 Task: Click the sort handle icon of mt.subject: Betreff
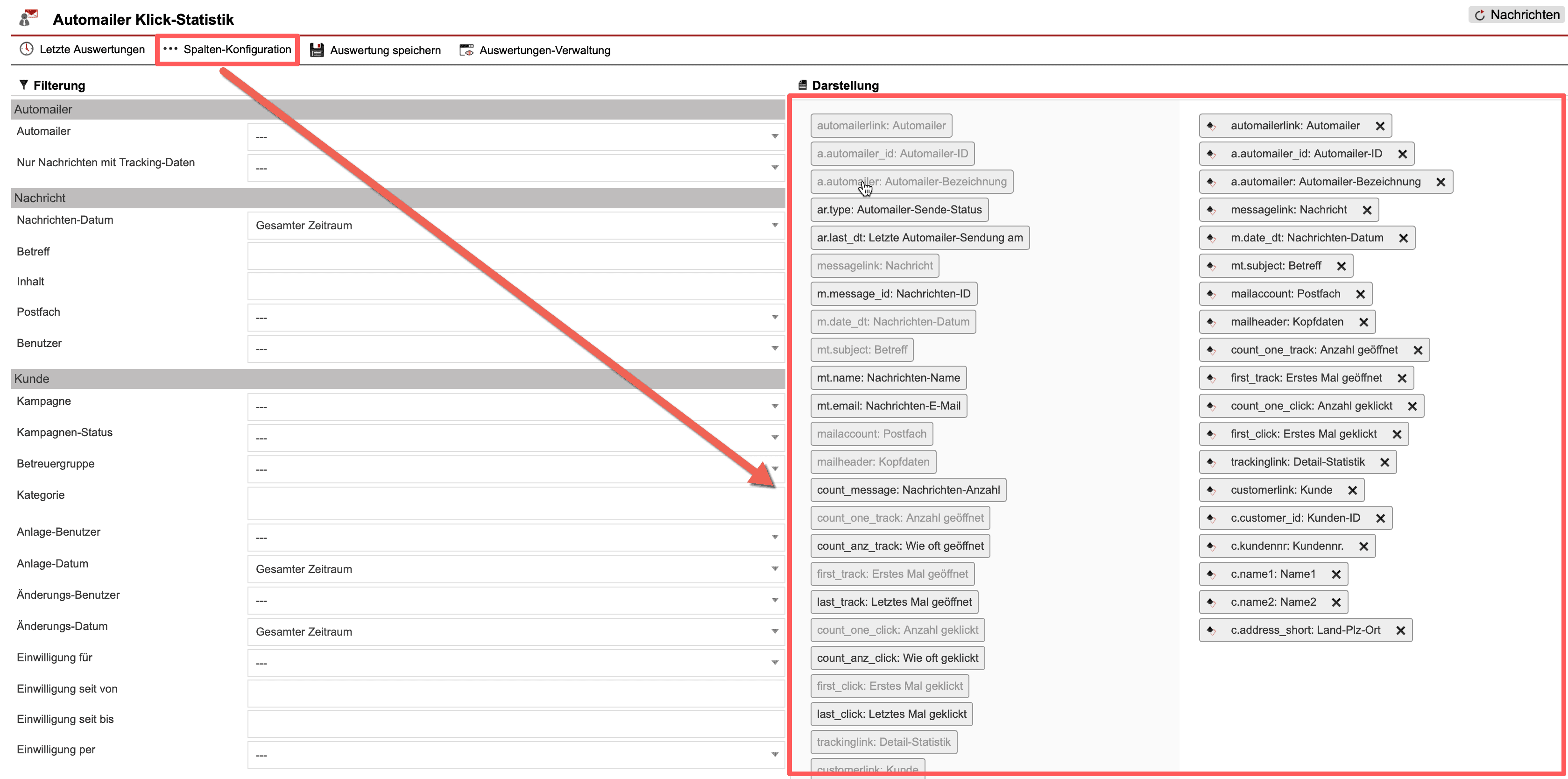(x=1211, y=266)
